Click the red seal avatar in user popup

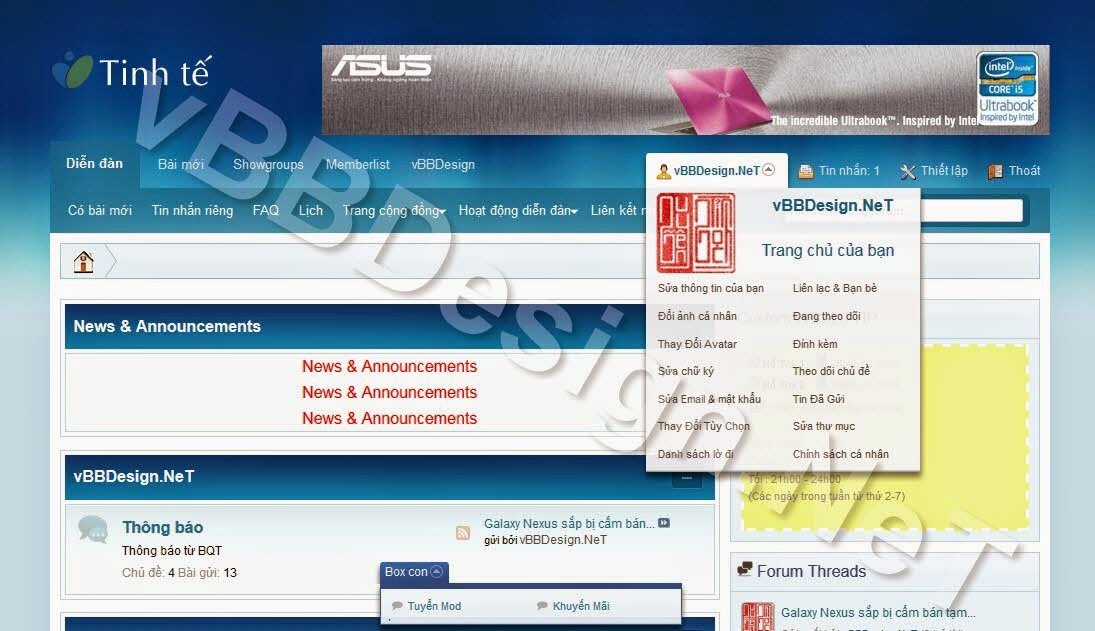point(696,233)
